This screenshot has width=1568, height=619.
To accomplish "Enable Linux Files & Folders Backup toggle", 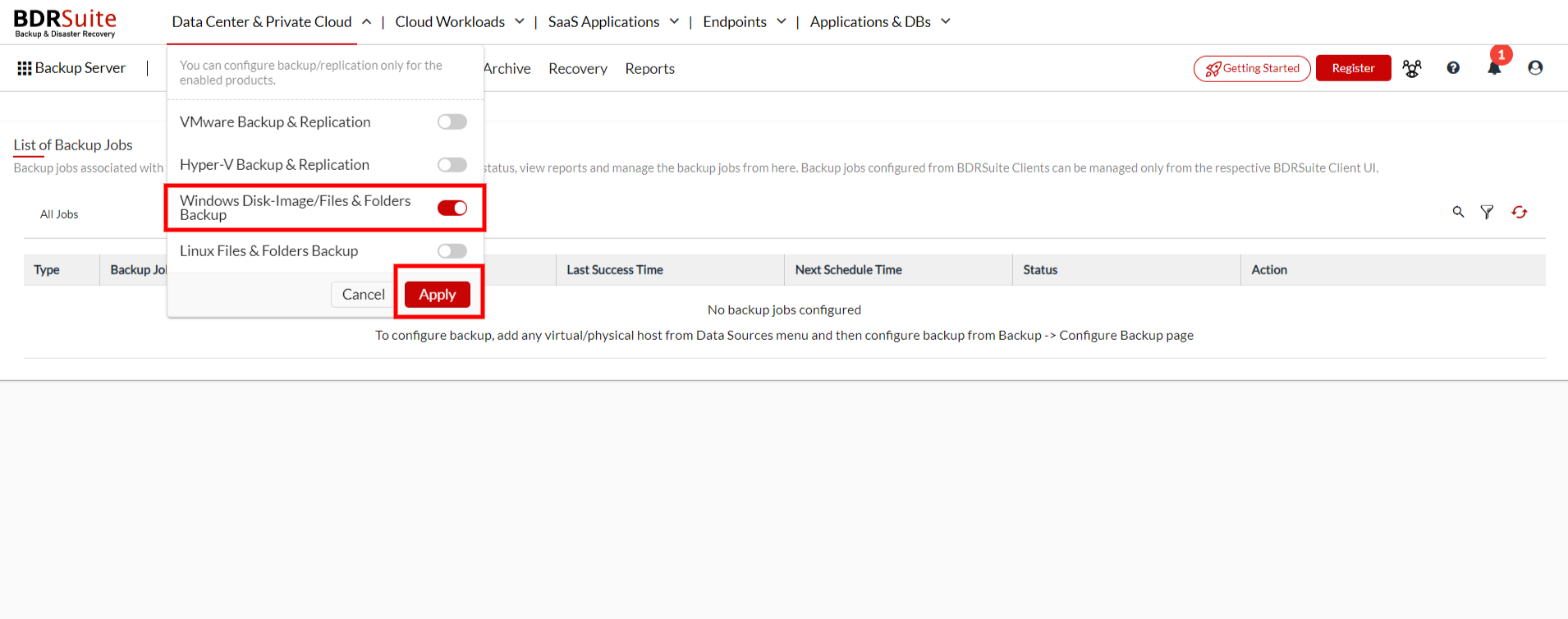I will (x=452, y=251).
